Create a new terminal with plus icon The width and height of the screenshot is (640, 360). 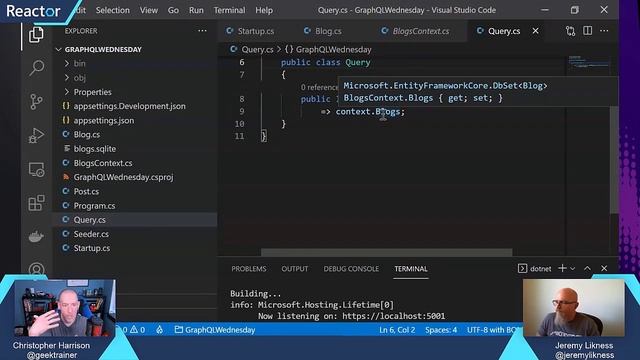coord(562,268)
